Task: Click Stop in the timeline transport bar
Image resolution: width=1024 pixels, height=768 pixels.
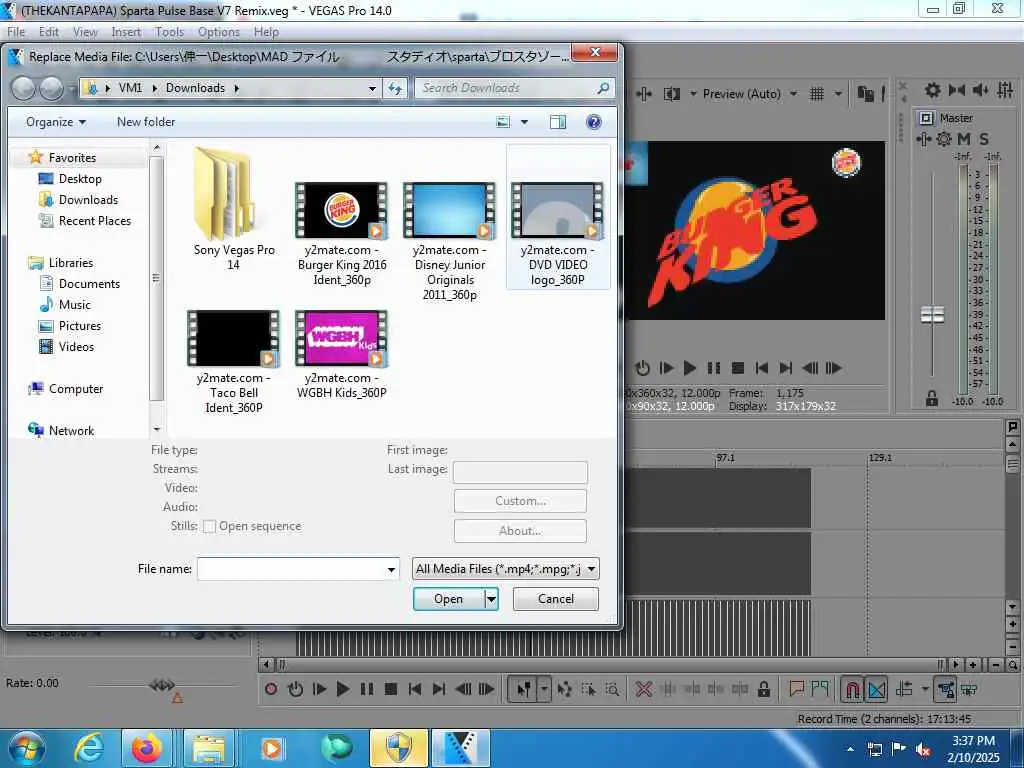Action: point(391,689)
